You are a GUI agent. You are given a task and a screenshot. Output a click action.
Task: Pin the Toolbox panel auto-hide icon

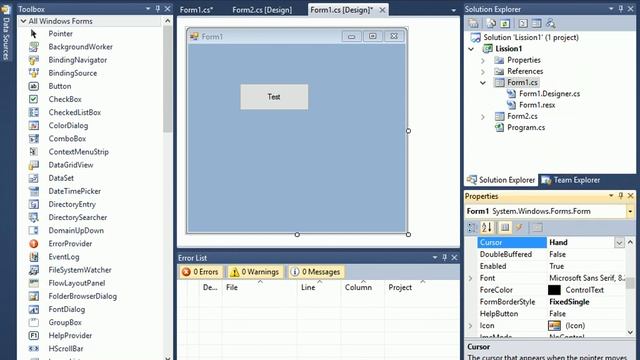158,9
